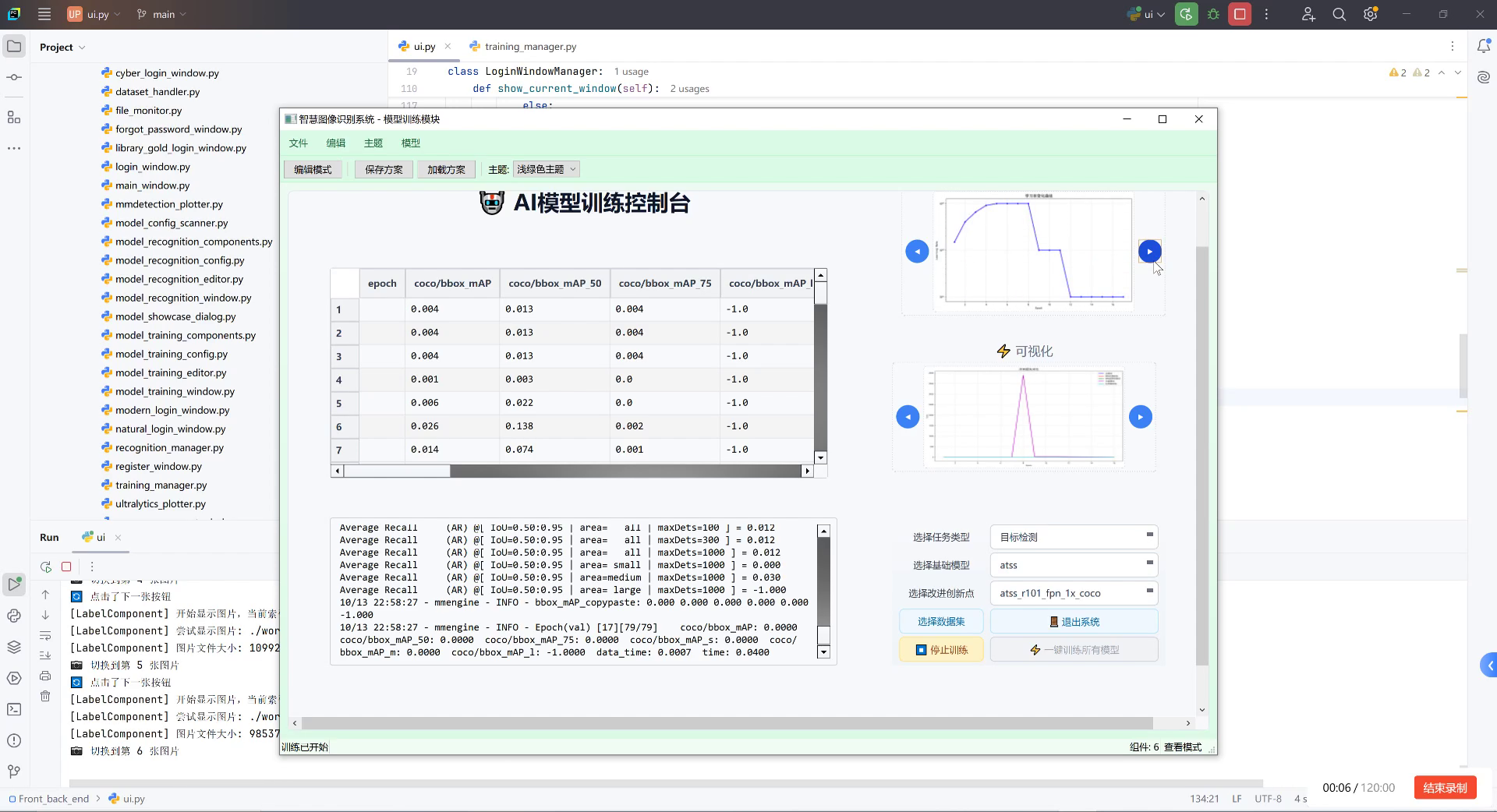Open the Run tool window icon
The image size is (1497, 812).
[14, 584]
